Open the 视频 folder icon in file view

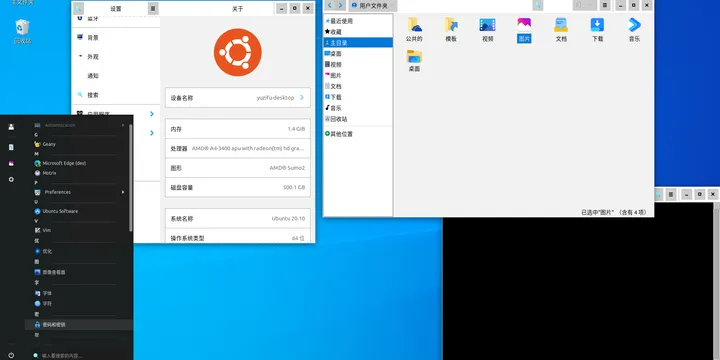click(487, 30)
